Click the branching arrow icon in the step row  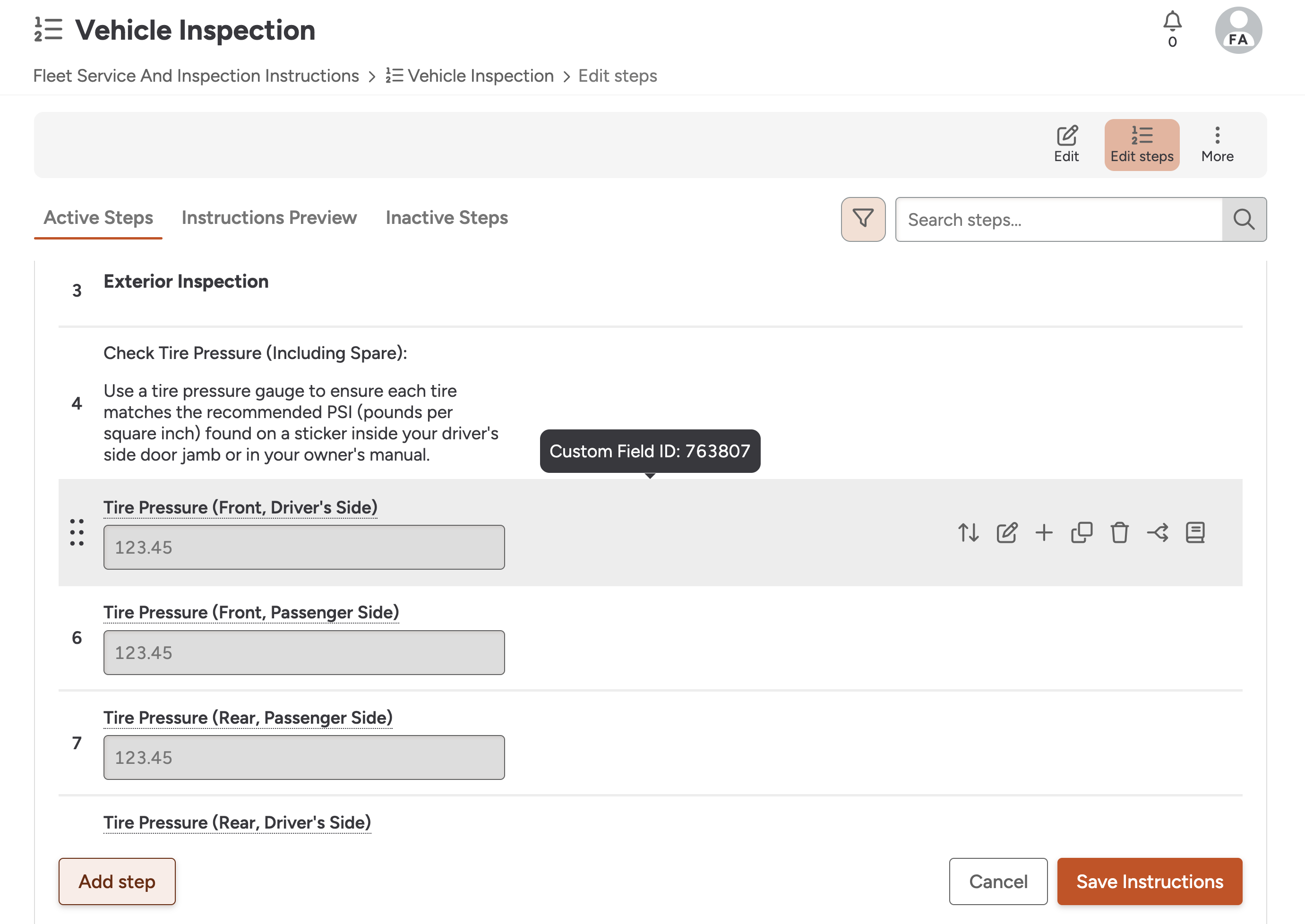click(1158, 532)
